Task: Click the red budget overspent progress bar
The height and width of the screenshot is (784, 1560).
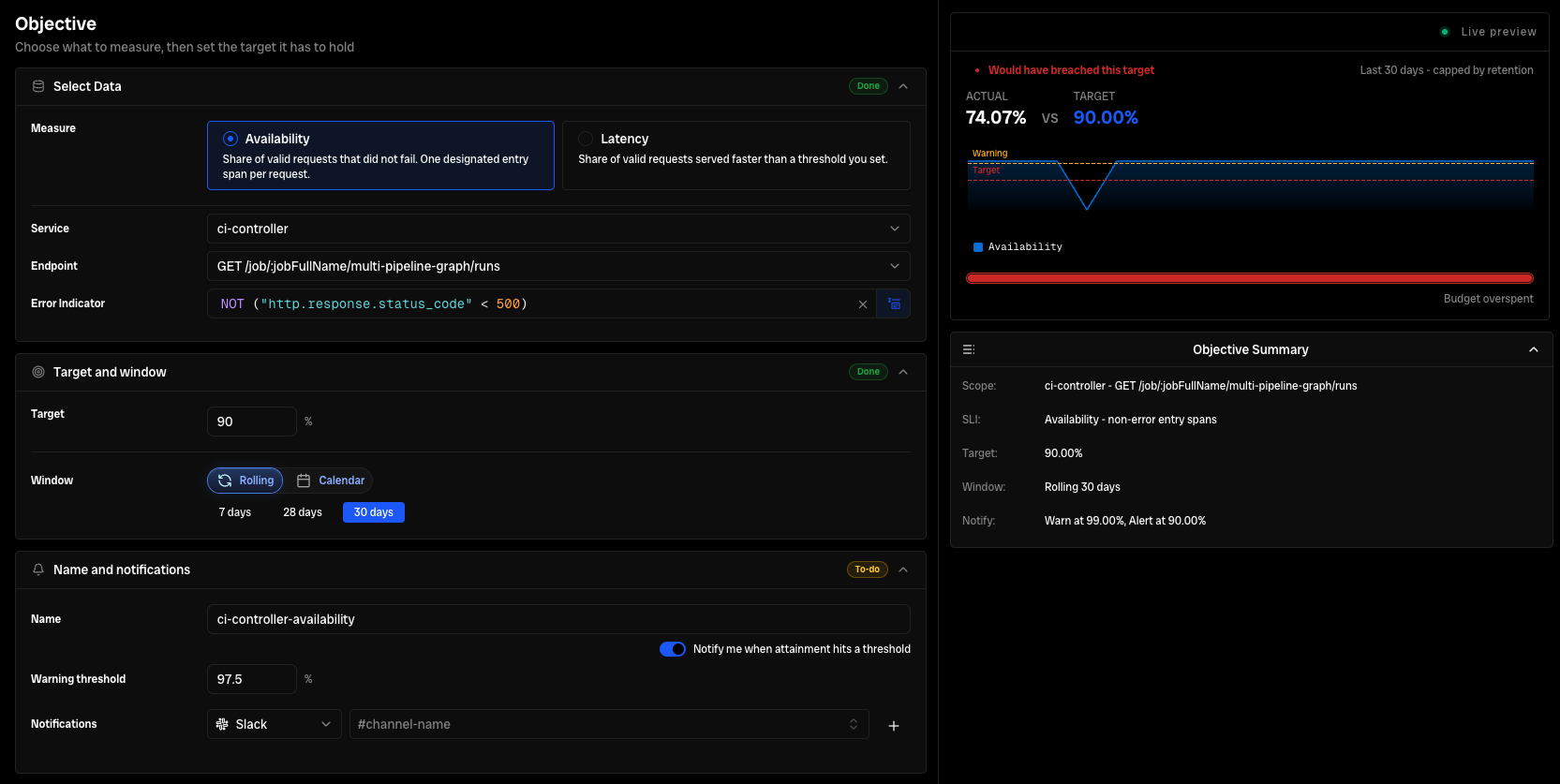Action: point(1250,278)
